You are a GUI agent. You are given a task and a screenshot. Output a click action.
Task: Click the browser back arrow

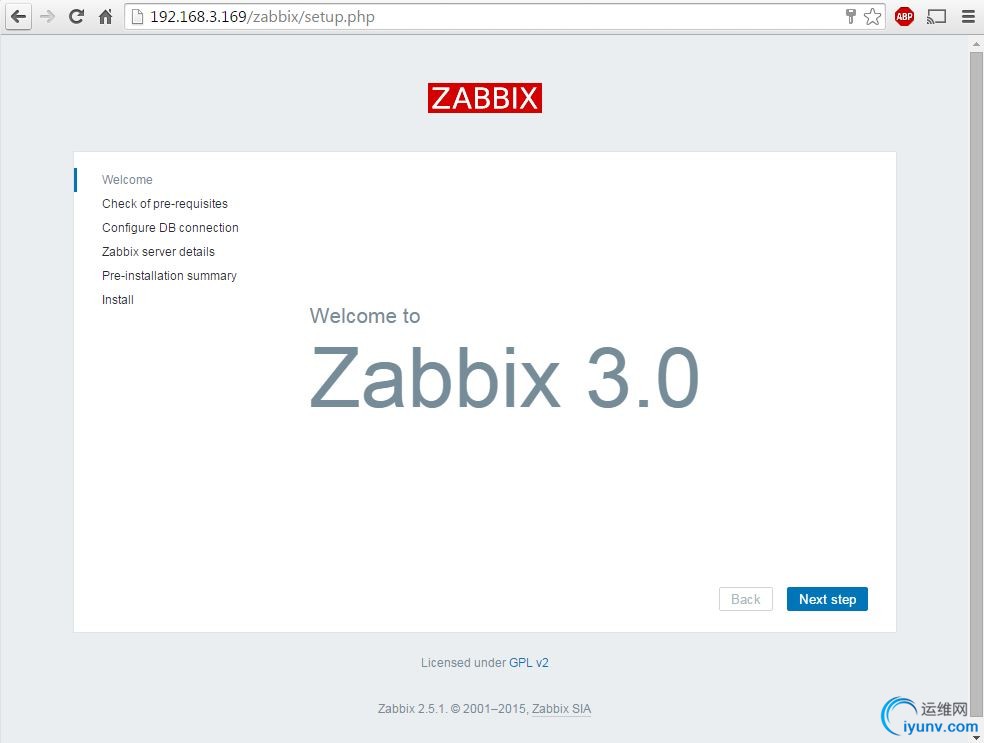pyautogui.click(x=18, y=17)
